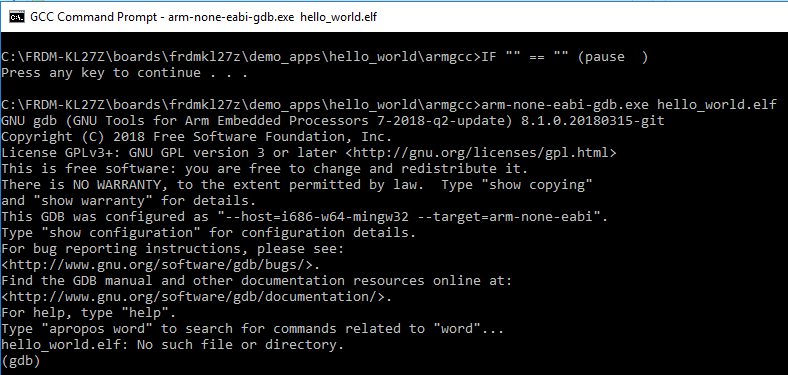This screenshot has height=375, width=788.
Task: Click the IF "" == "" (pause) command
Action: [565, 57]
